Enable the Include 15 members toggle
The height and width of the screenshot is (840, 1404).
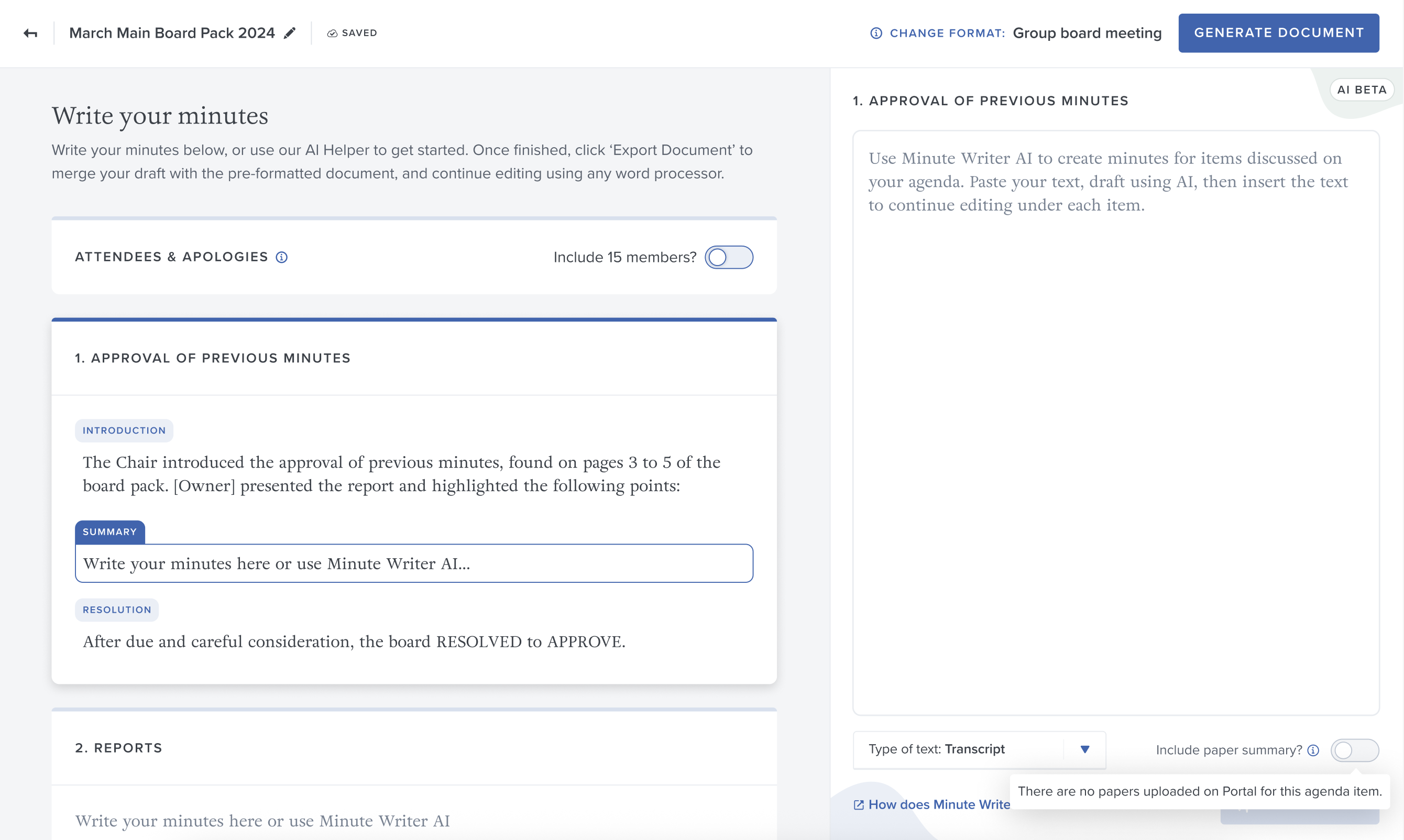(729, 257)
